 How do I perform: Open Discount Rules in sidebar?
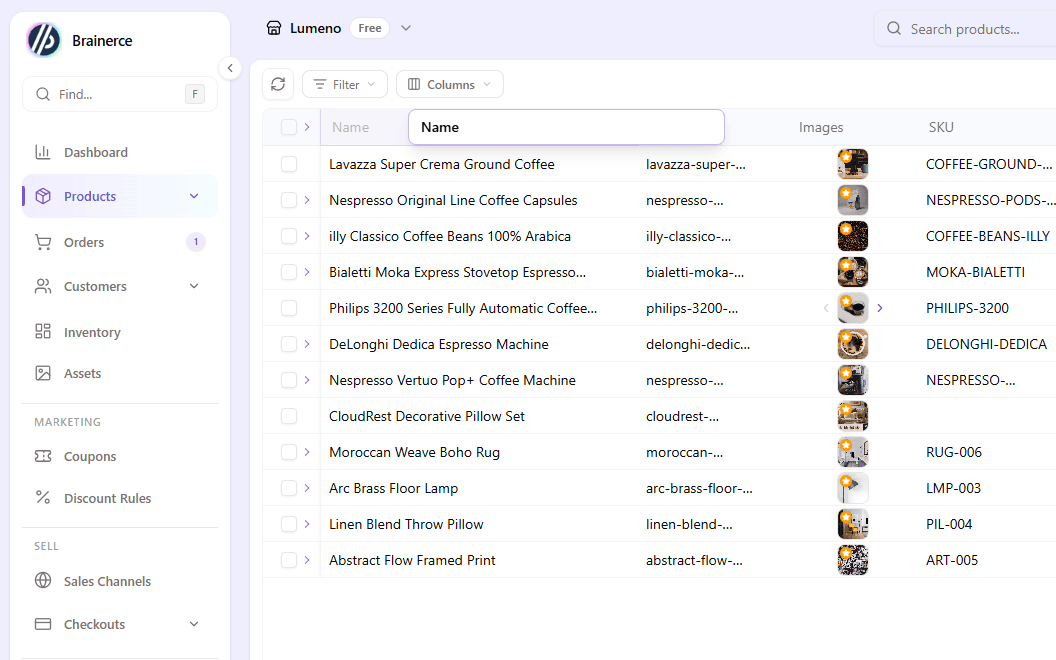120,498
